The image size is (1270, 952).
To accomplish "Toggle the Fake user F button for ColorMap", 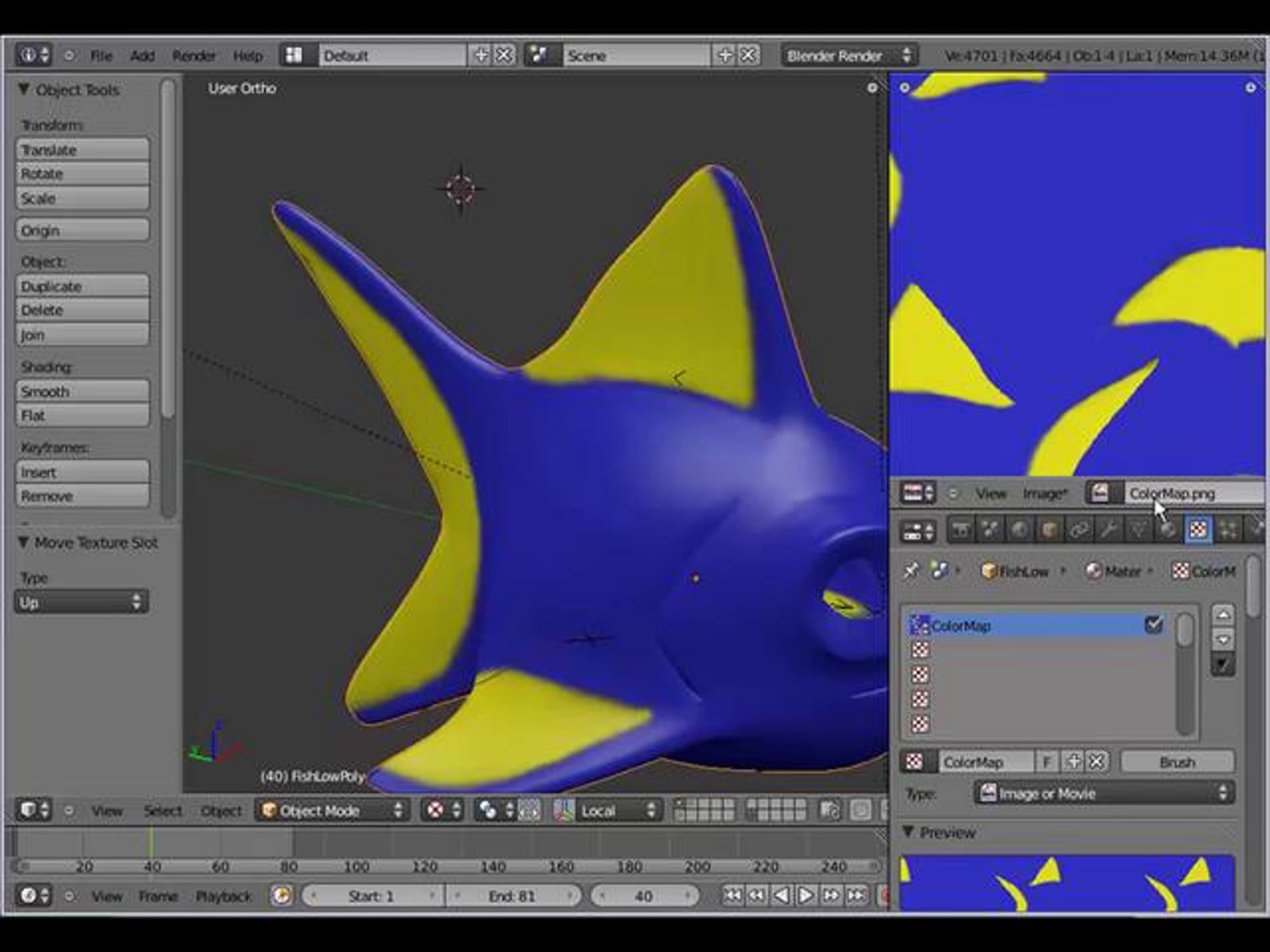I will tap(1046, 762).
